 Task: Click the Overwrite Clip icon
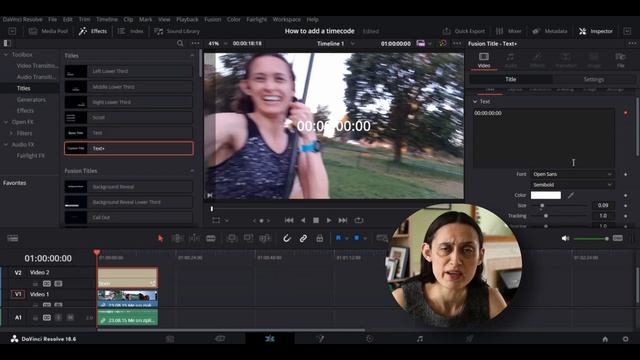point(248,238)
